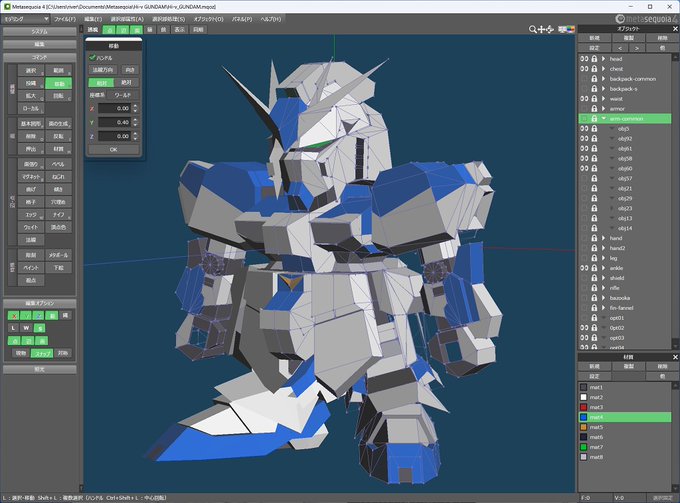Select the ナイフ (knife) command button

(x=59, y=215)
